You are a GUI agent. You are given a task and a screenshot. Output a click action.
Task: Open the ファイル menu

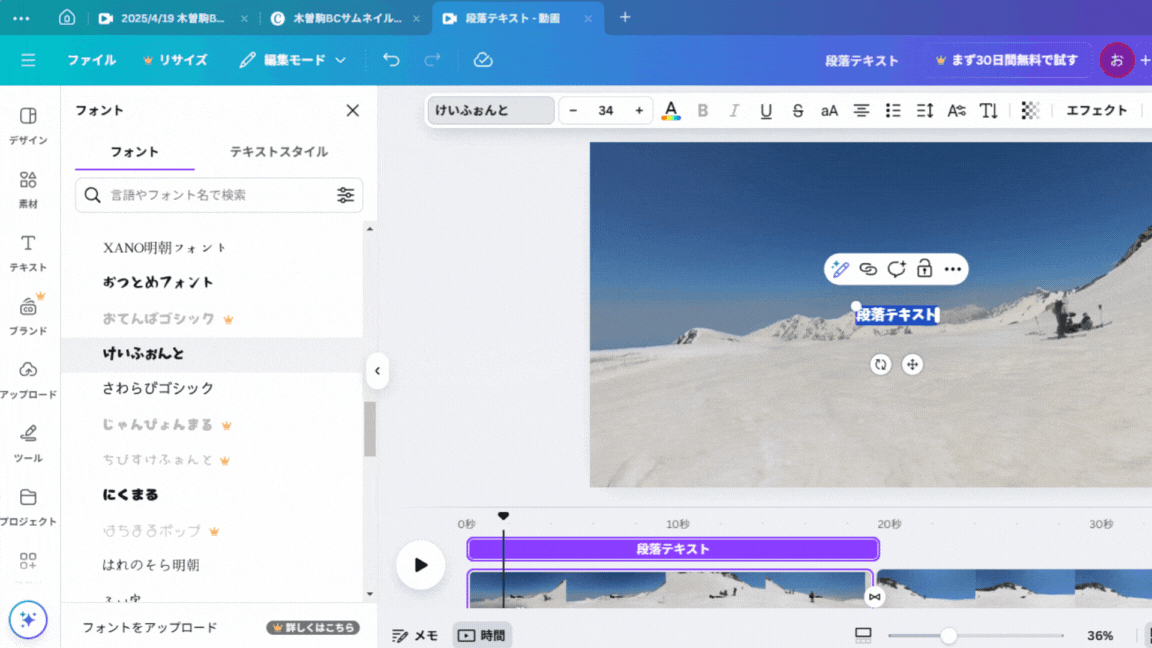coord(91,60)
